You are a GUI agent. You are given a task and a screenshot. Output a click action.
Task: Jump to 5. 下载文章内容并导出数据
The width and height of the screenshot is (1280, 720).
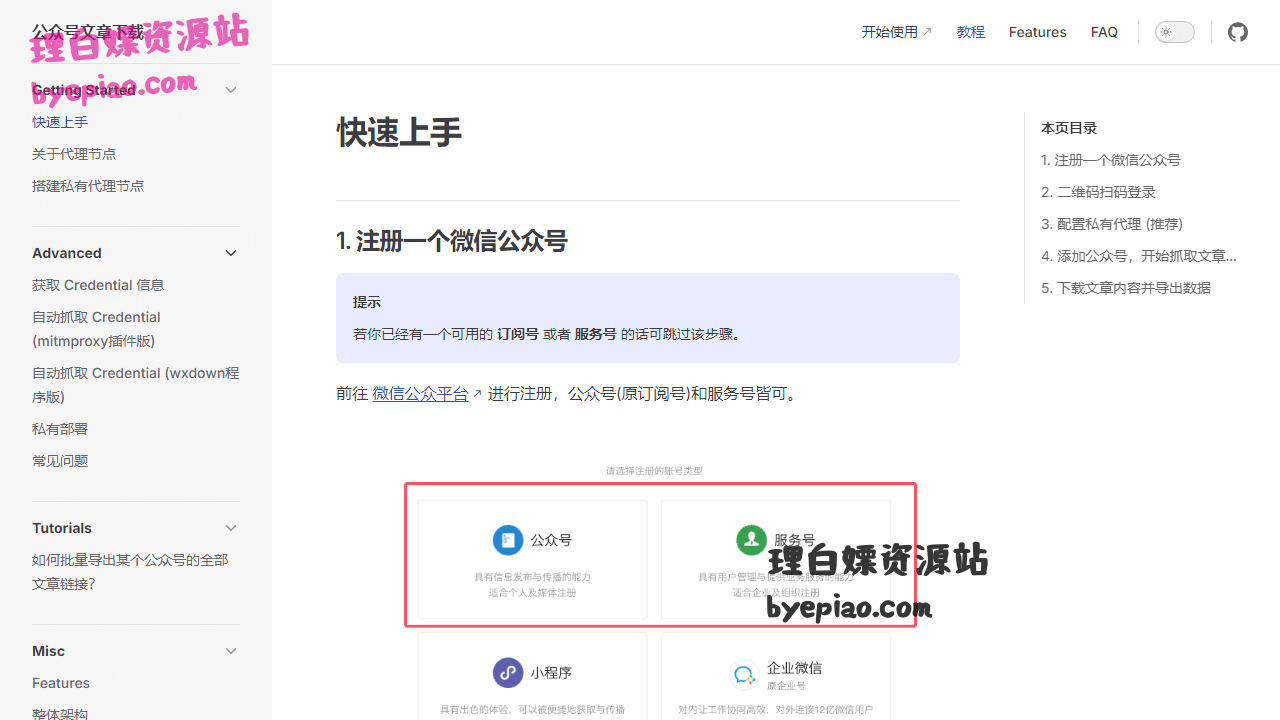1126,288
